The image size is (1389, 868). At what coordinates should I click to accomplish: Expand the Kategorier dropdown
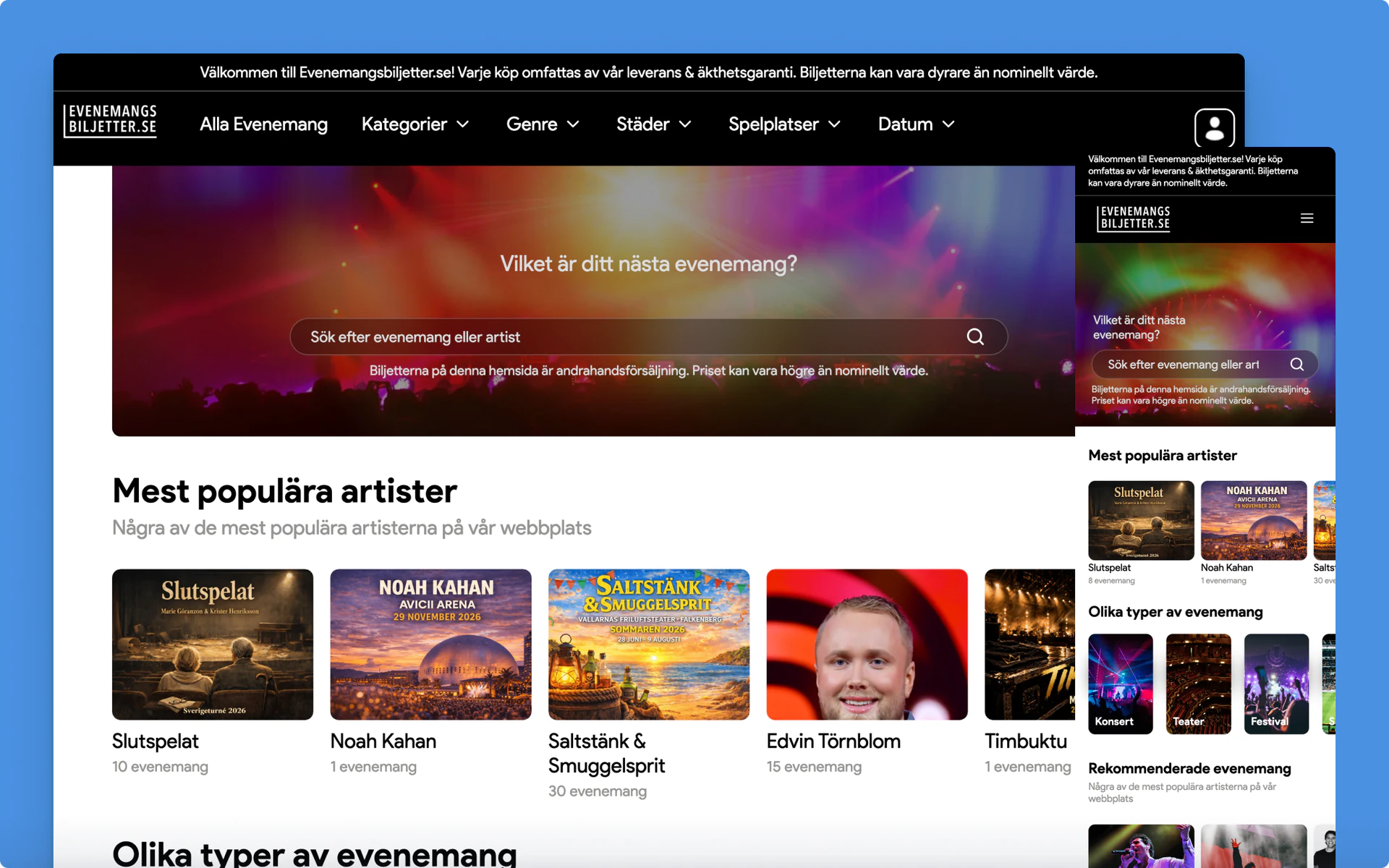[415, 124]
